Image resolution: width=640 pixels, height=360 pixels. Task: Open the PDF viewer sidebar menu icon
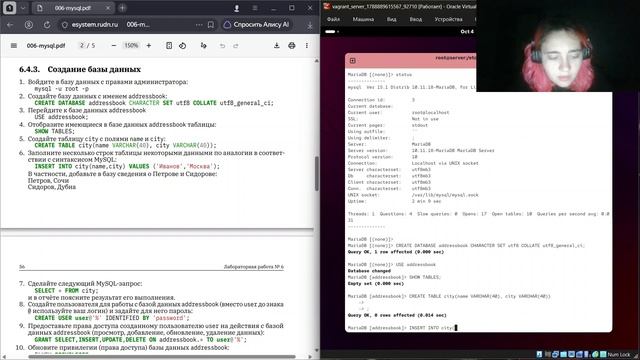point(14,45)
